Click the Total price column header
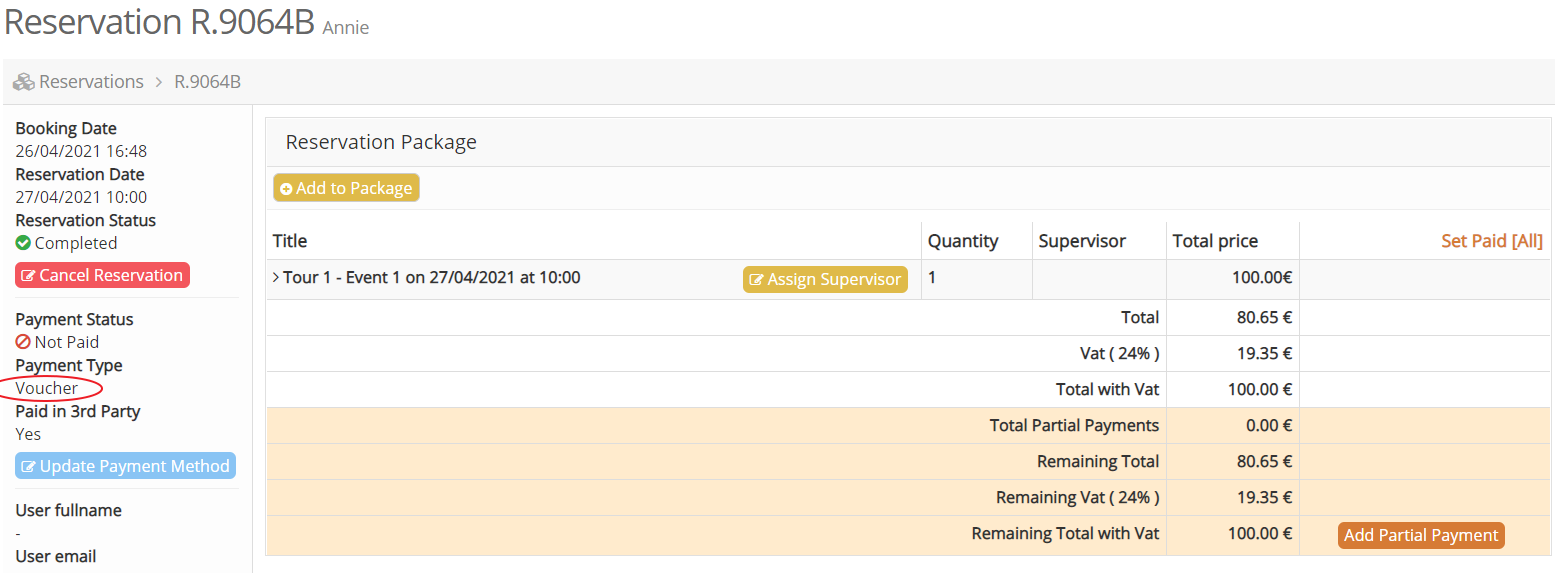 pos(1215,241)
